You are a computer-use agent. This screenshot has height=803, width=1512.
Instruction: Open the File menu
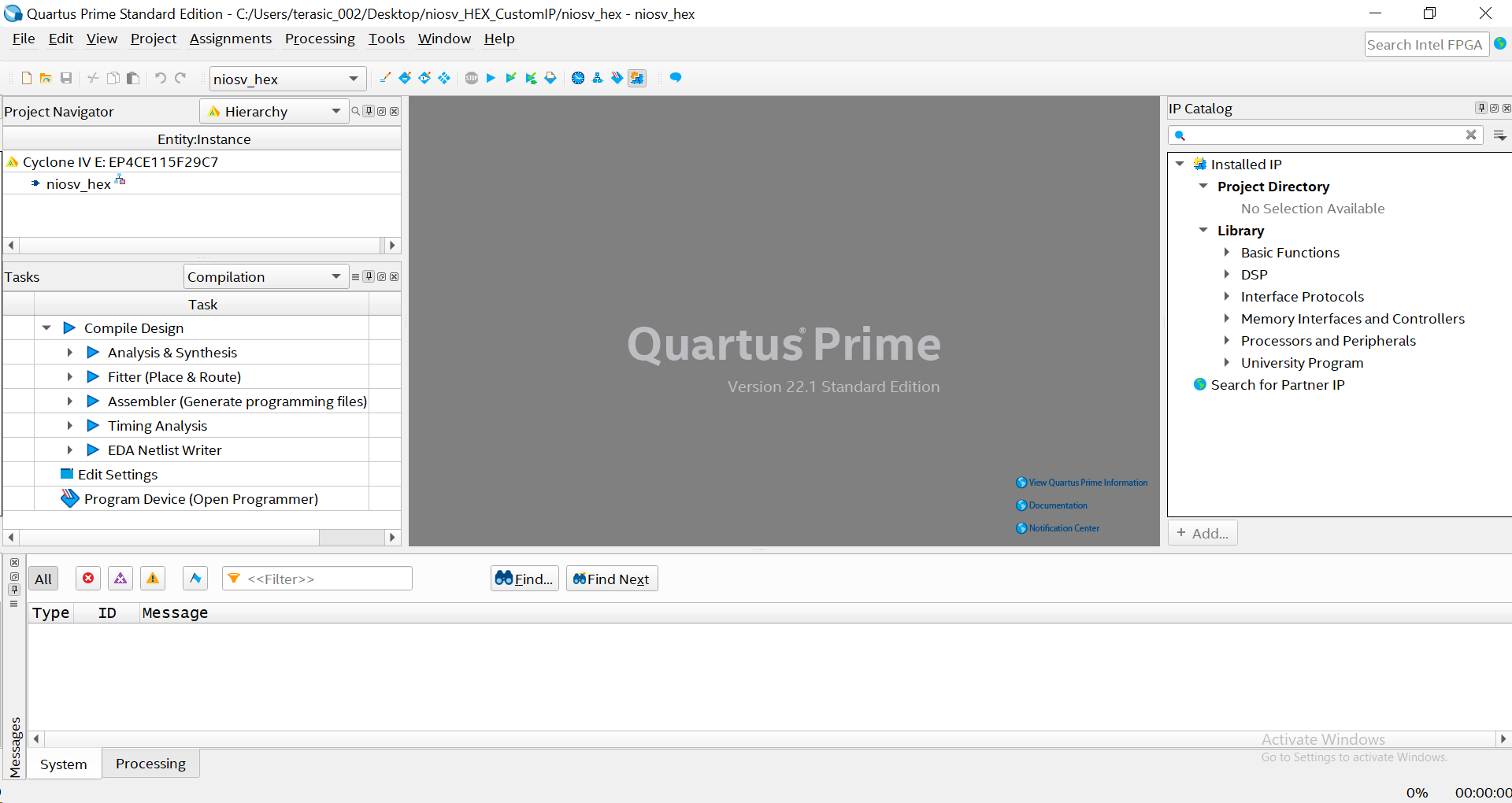(24, 39)
